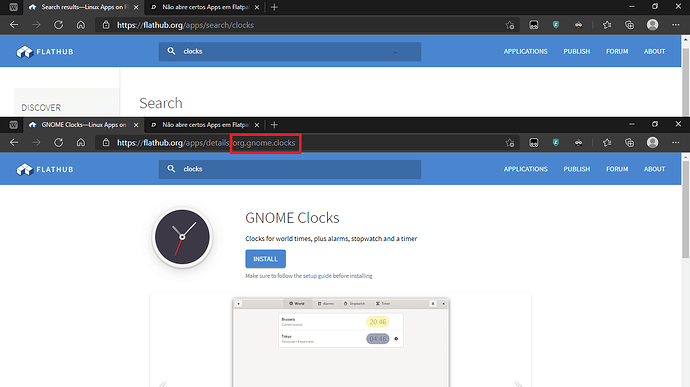Click Flathub logo on search results page
Image resolution: width=690 pixels, height=387 pixels.
tap(45, 52)
